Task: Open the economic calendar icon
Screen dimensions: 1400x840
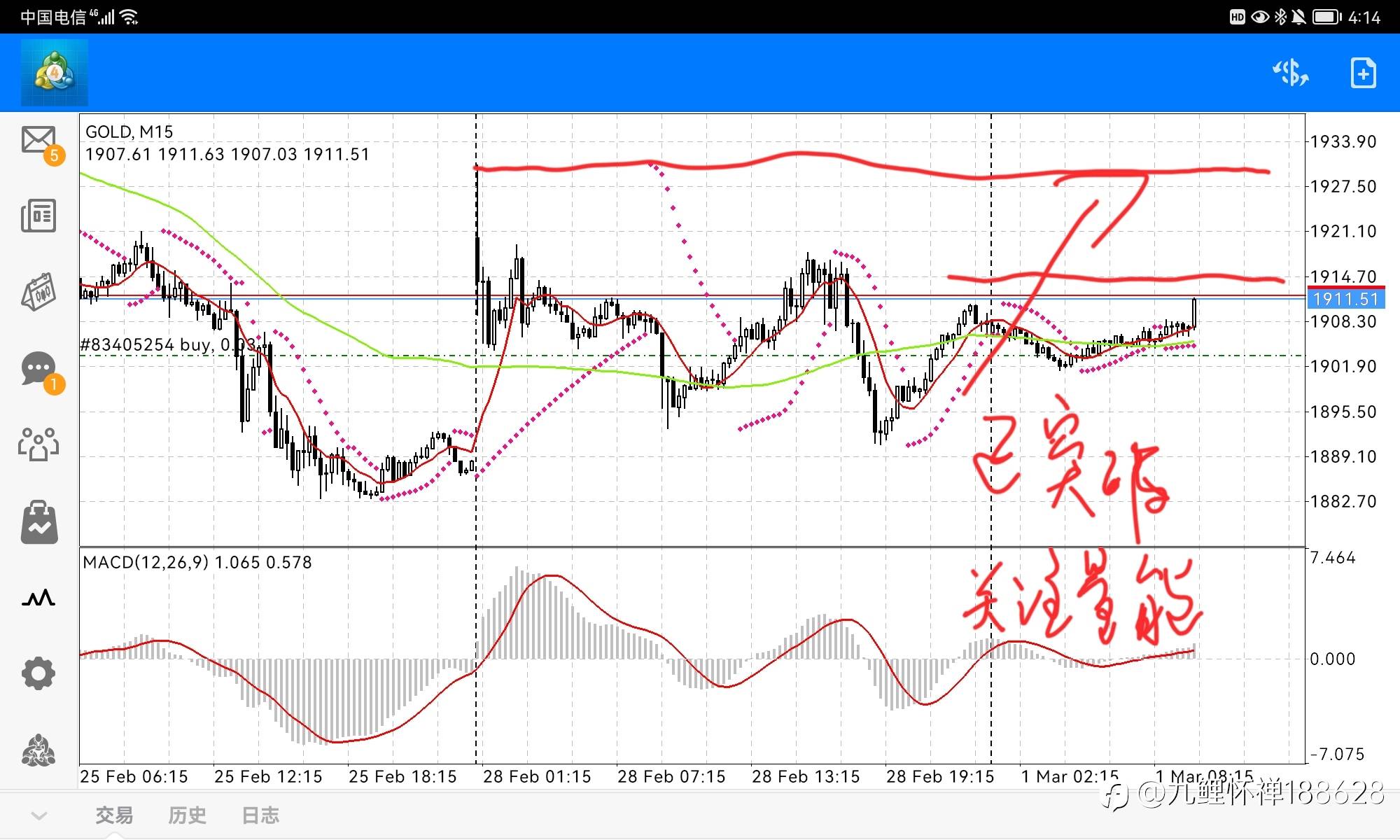Action: click(39, 291)
